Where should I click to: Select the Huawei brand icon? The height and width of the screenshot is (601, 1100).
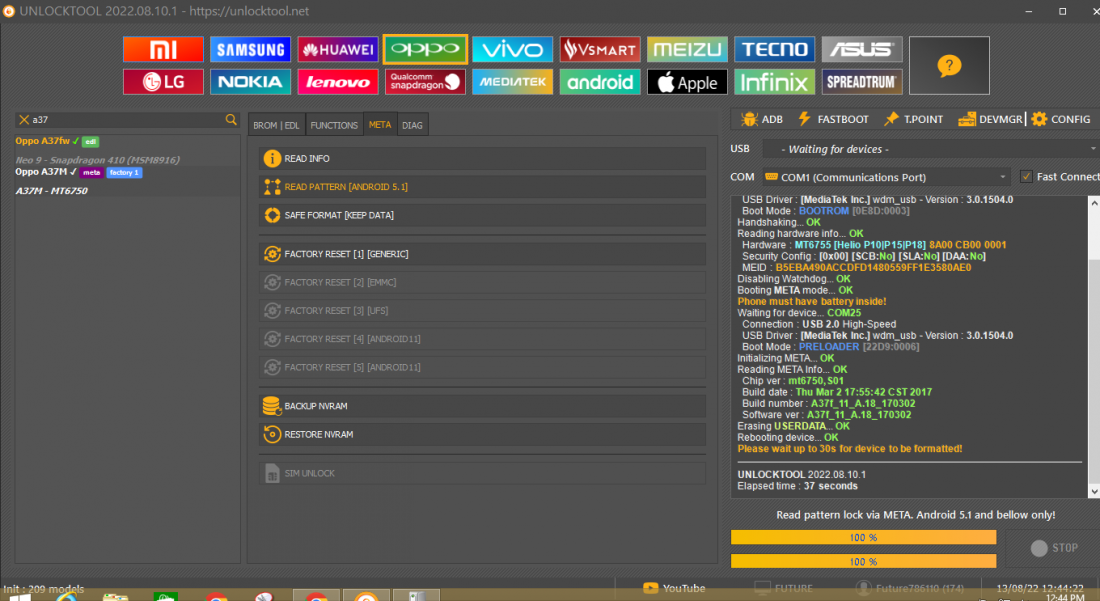[x=338, y=49]
